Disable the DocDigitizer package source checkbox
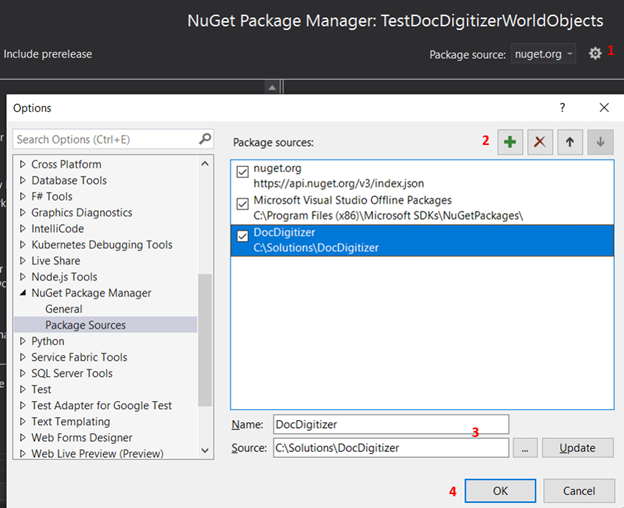The image size is (624, 508). 244,237
